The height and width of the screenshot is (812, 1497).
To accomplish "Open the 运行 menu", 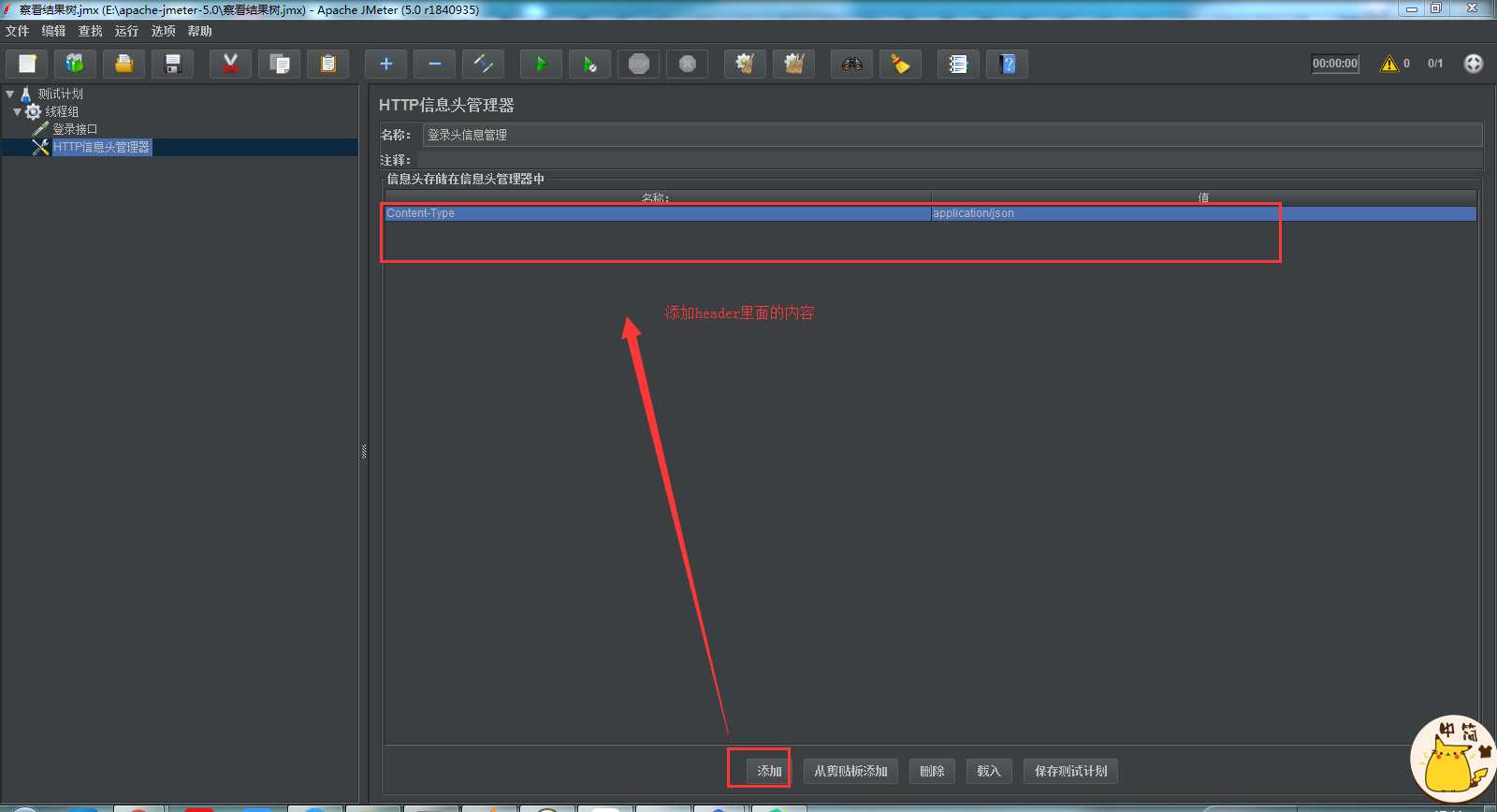I will [x=126, y=31].
